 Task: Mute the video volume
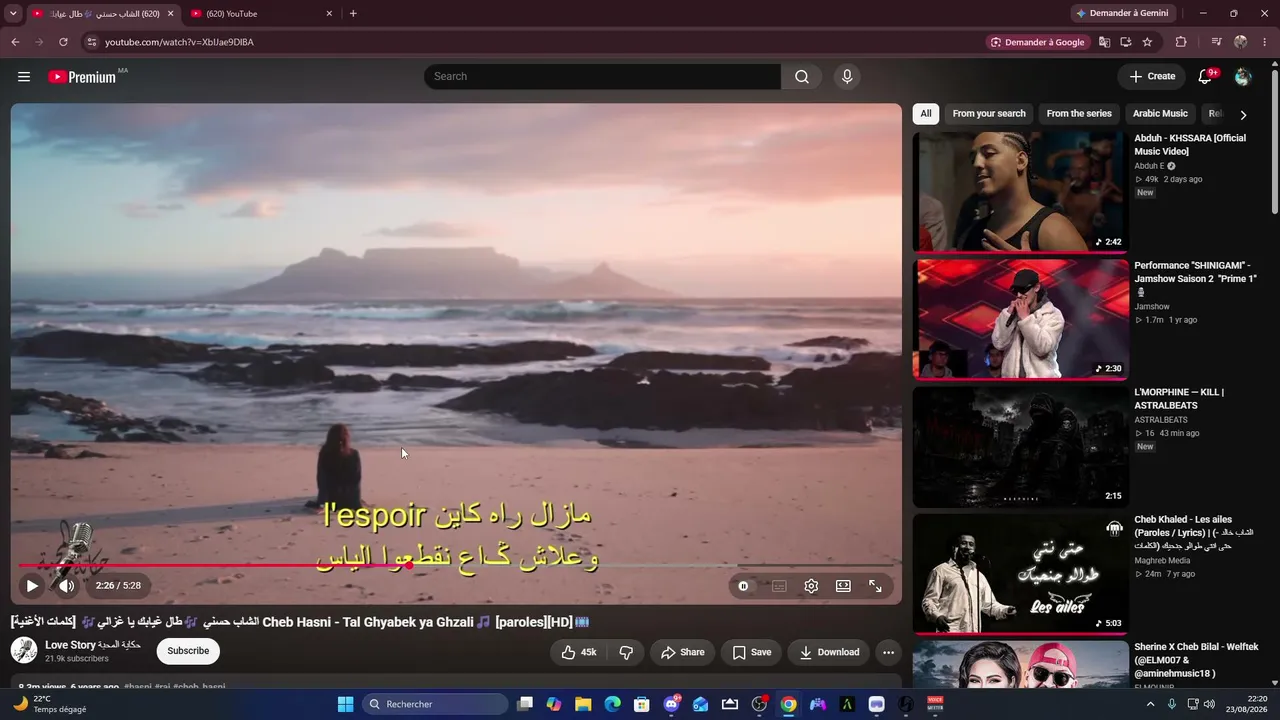click(x=66, y=586)
